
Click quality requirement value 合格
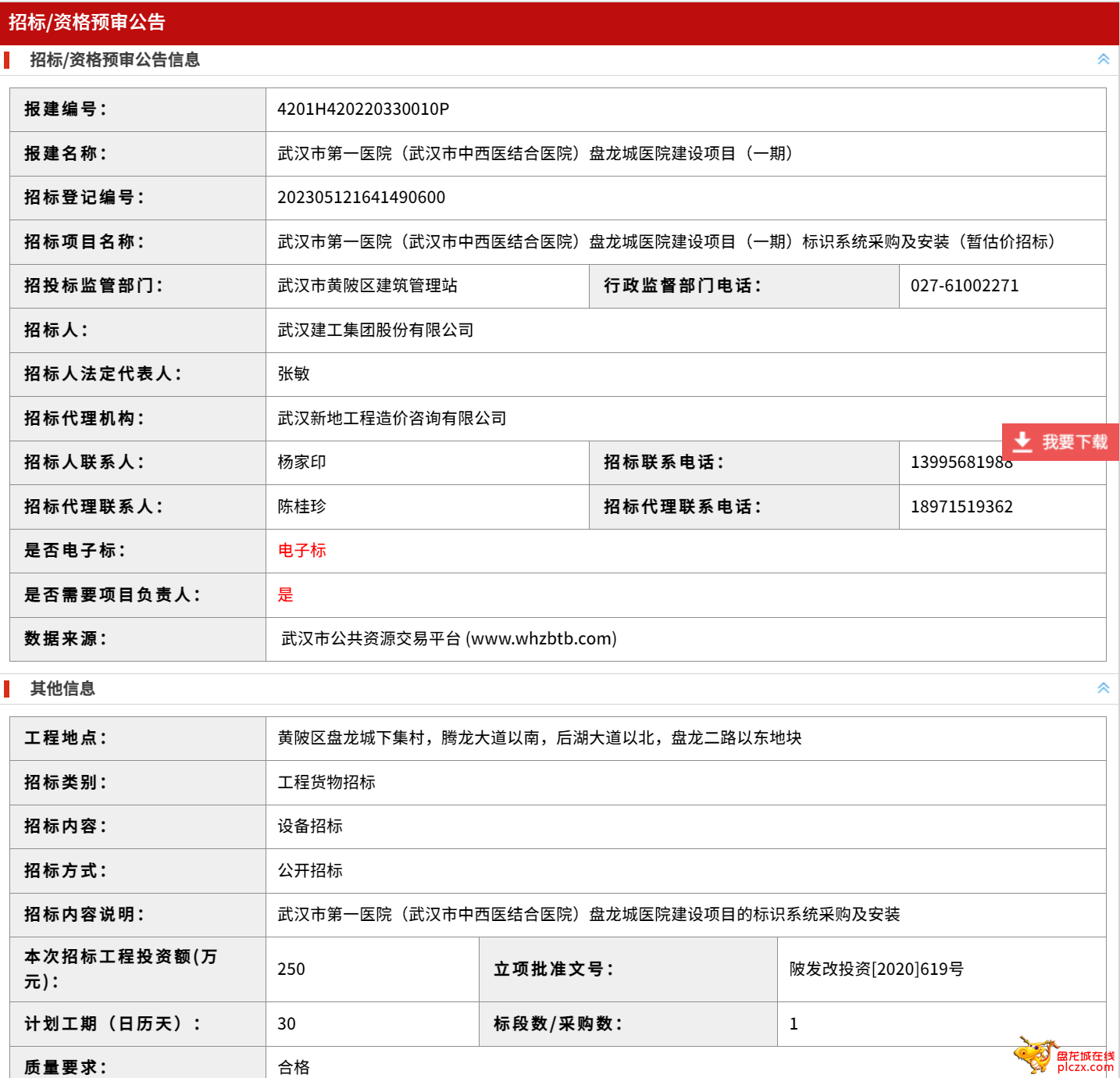(294, 1067)
